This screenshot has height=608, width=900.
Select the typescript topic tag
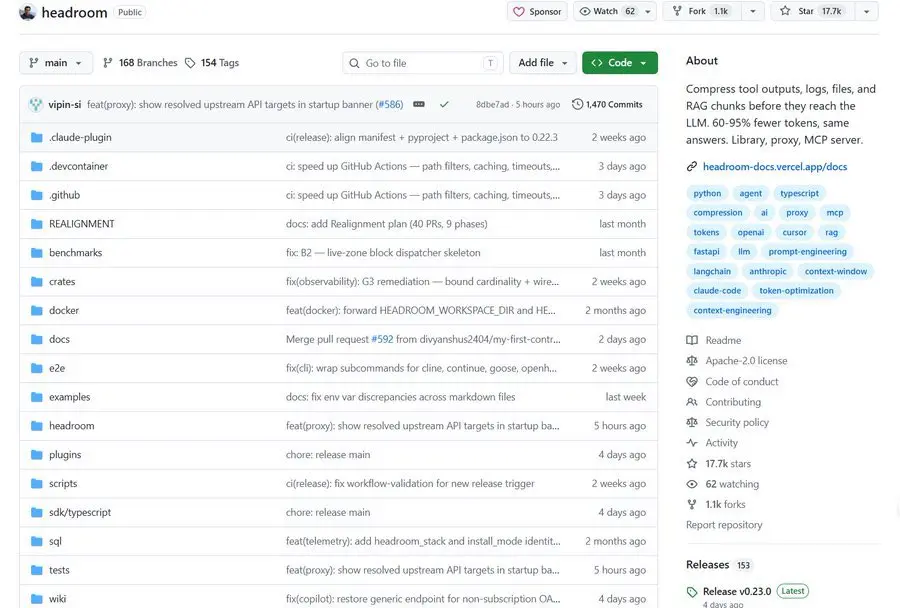click(799, 193)
